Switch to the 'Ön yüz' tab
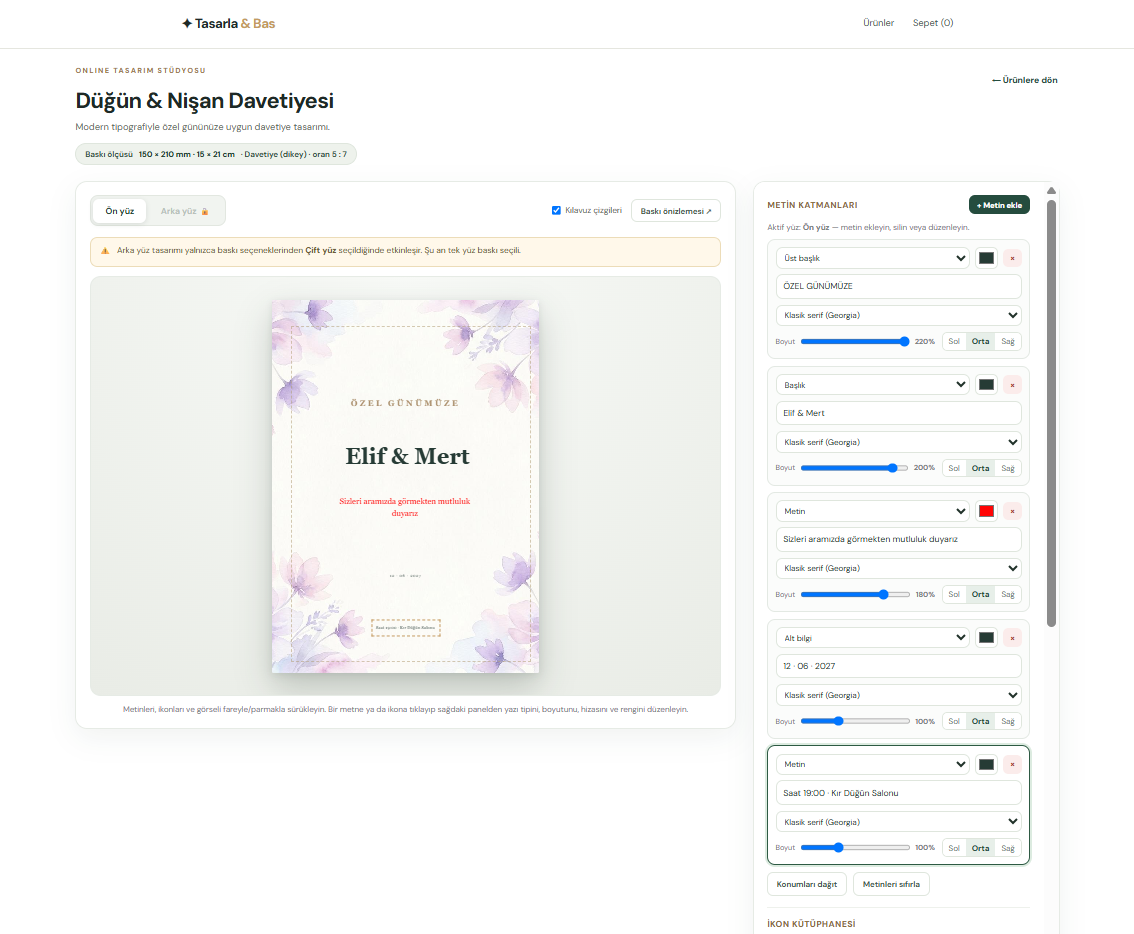The height and width of the screenshot is (934, 1134). (x=119, y=211)
